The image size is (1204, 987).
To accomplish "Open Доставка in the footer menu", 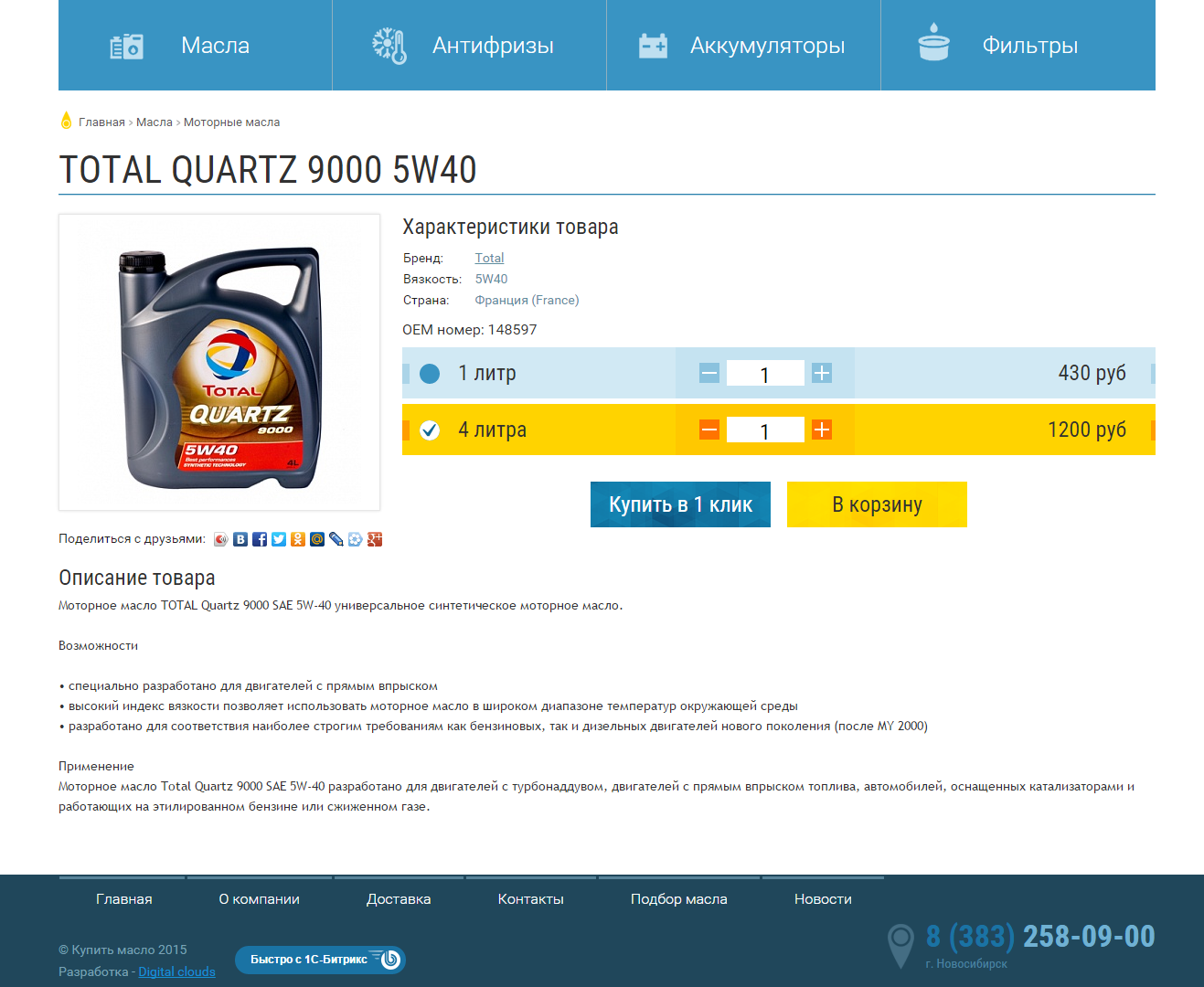I will [x=399, y=899].
